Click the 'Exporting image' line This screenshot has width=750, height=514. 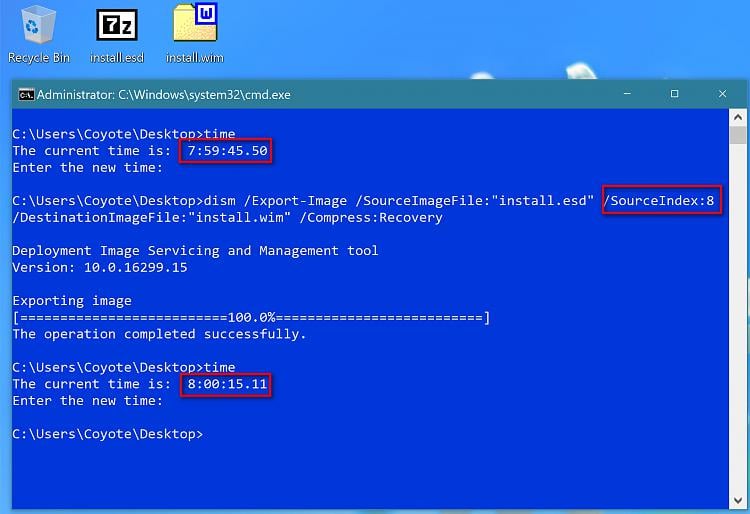72,301
